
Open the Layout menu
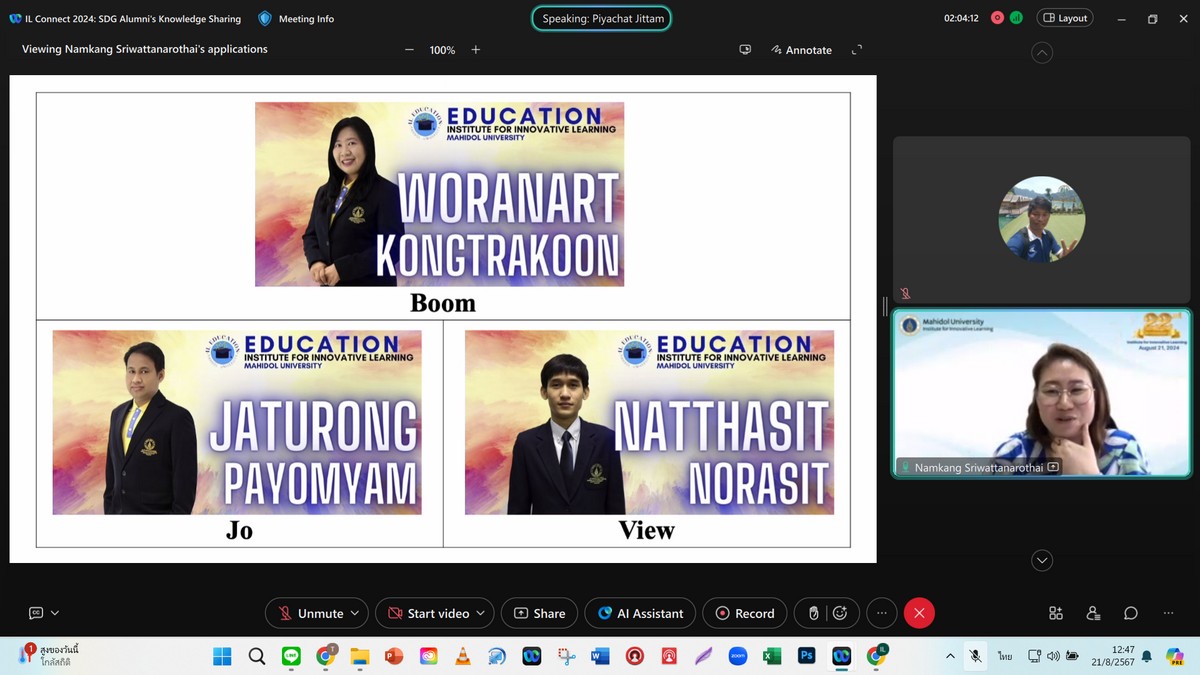pyautogui.click(x=1064, y=18)
